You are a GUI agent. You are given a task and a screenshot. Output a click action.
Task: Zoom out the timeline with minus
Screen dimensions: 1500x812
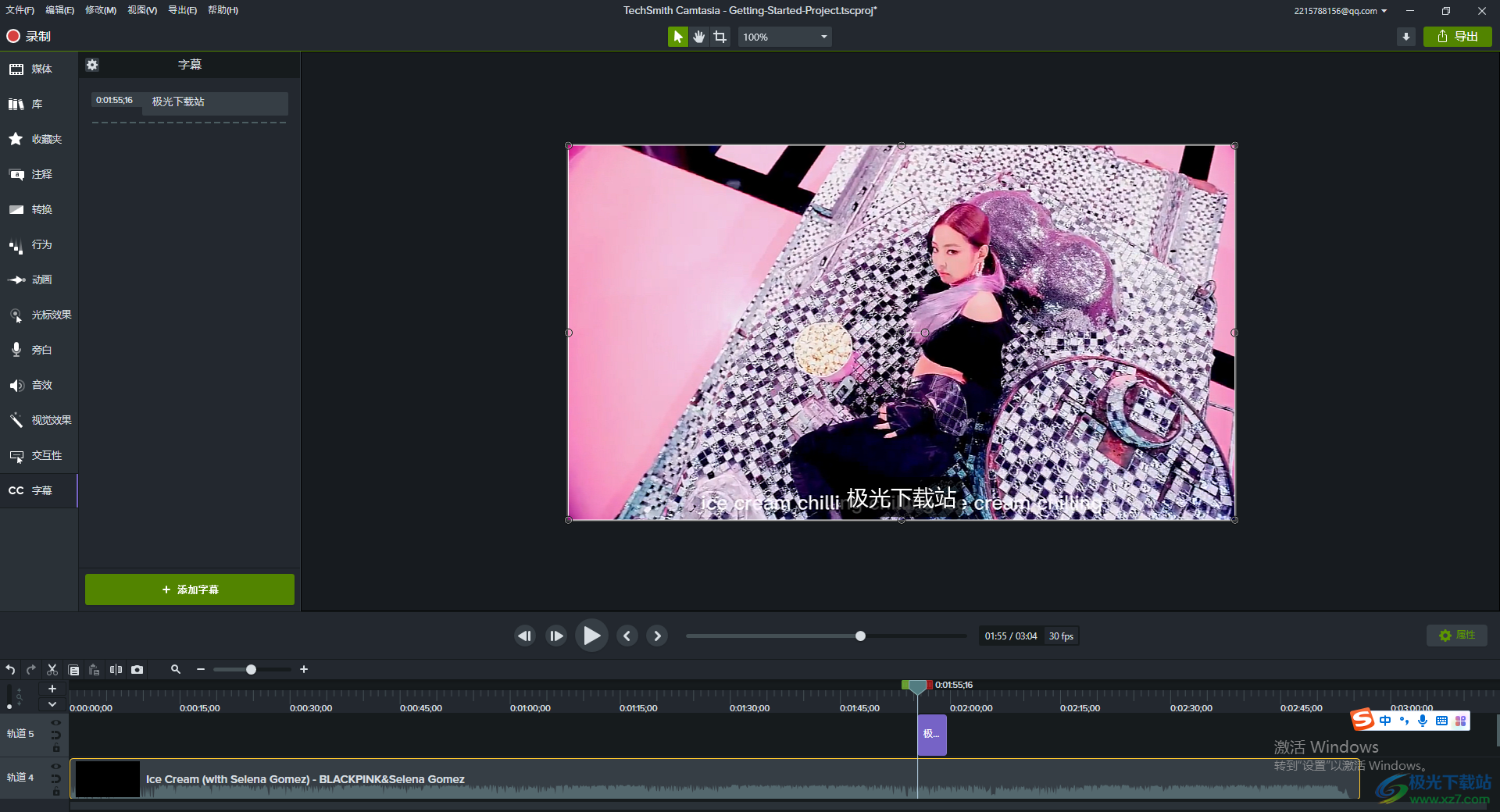[201, 670]
